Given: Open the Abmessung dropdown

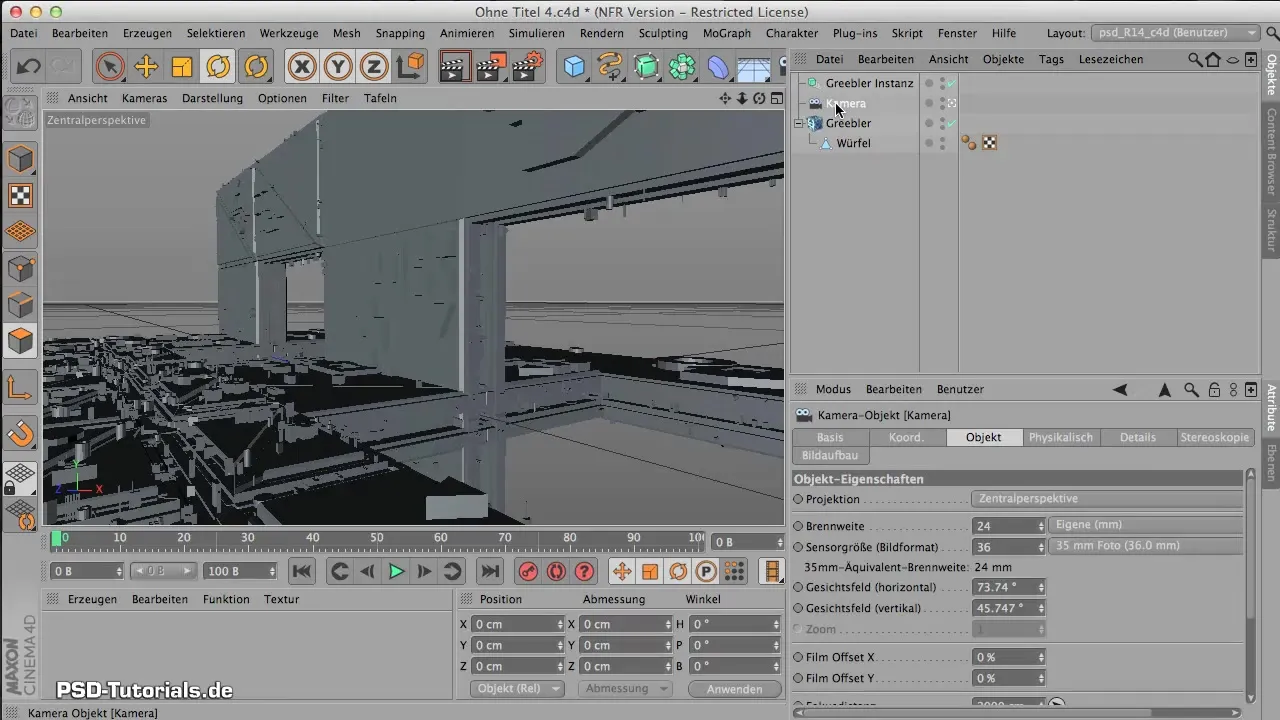Looking at the screenshot, I should tap(626, 689).
